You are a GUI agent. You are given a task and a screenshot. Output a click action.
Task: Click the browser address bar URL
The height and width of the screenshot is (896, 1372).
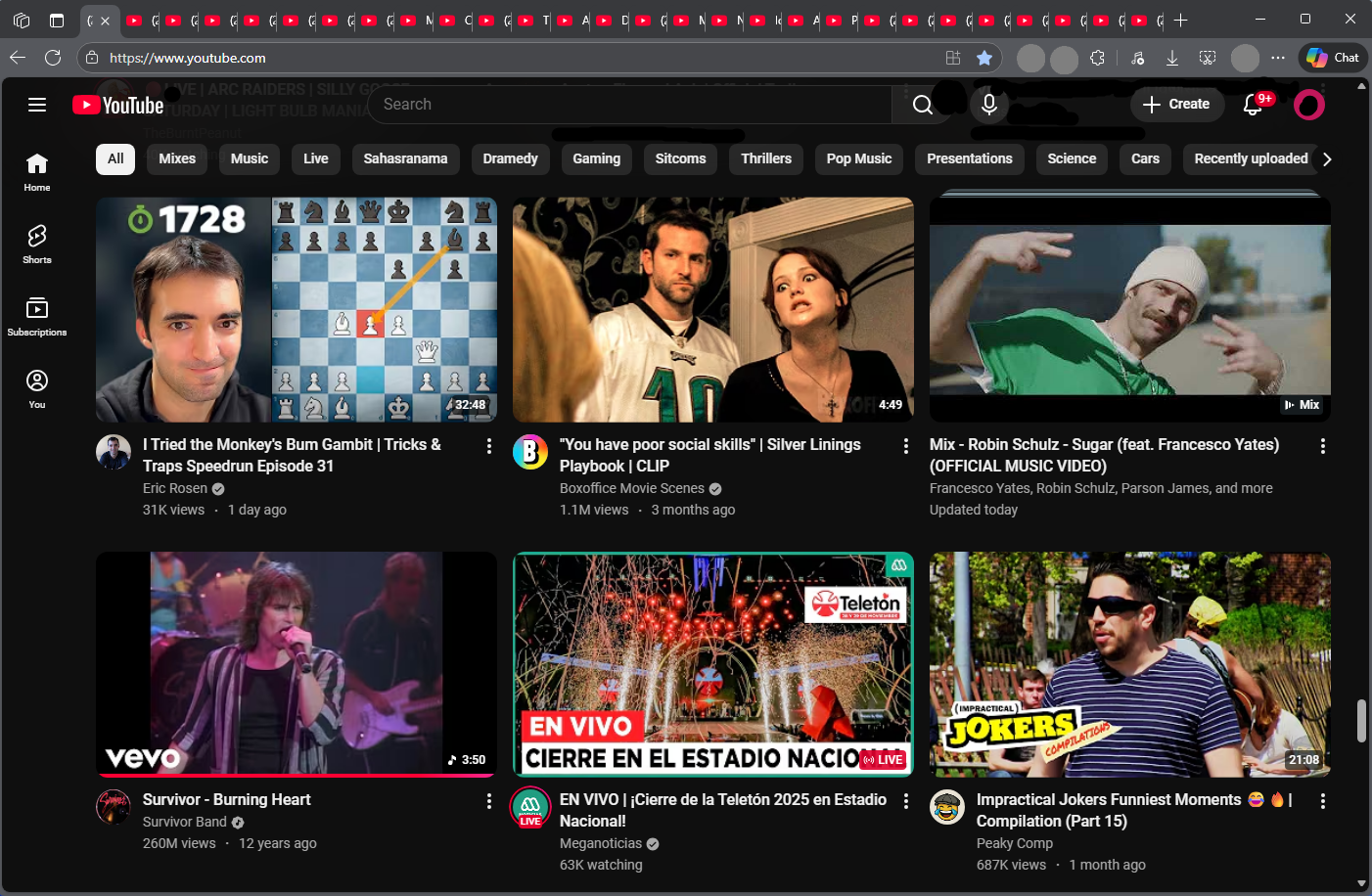click(188, 58)
